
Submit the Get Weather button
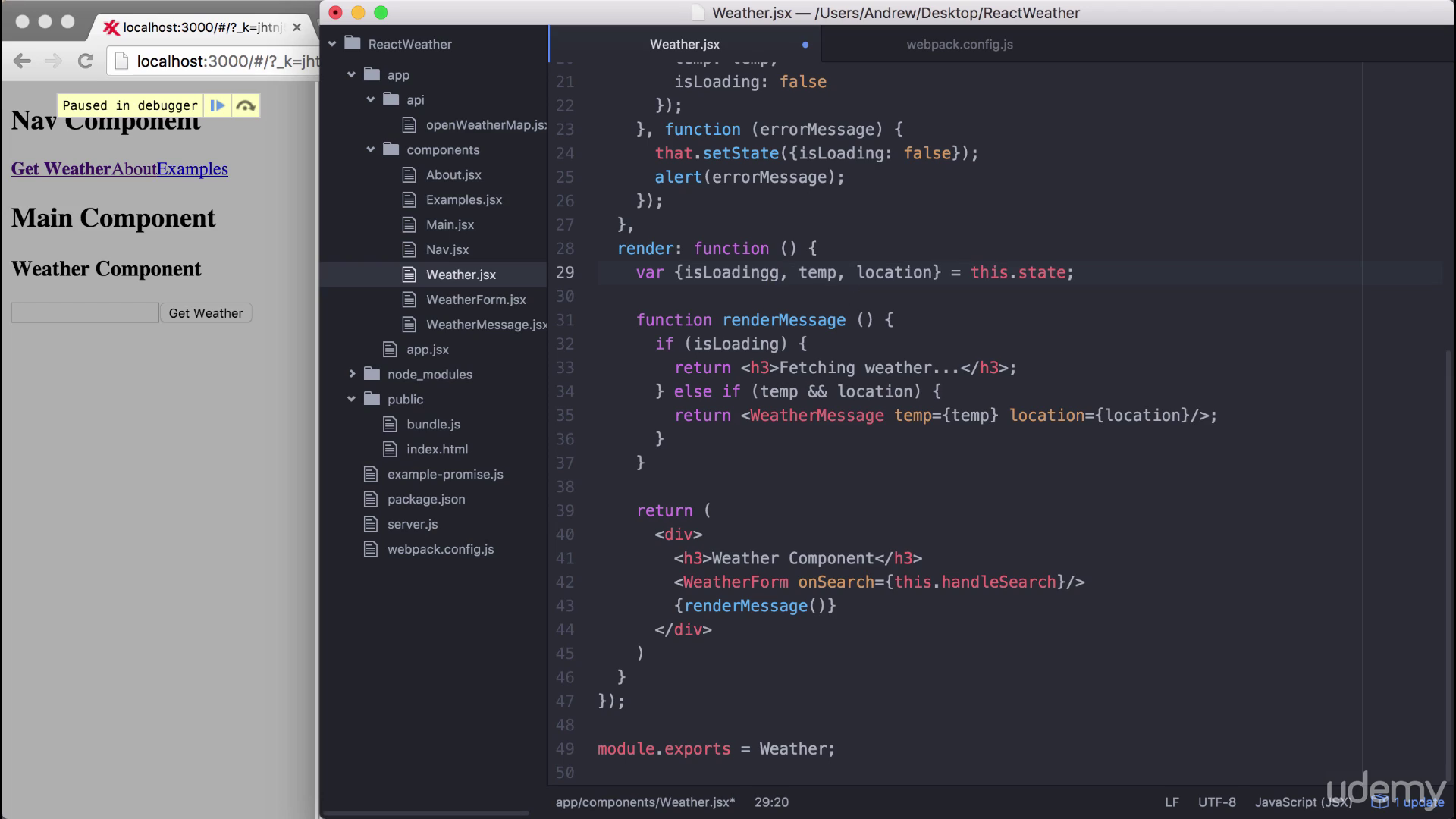click(206, 313)
